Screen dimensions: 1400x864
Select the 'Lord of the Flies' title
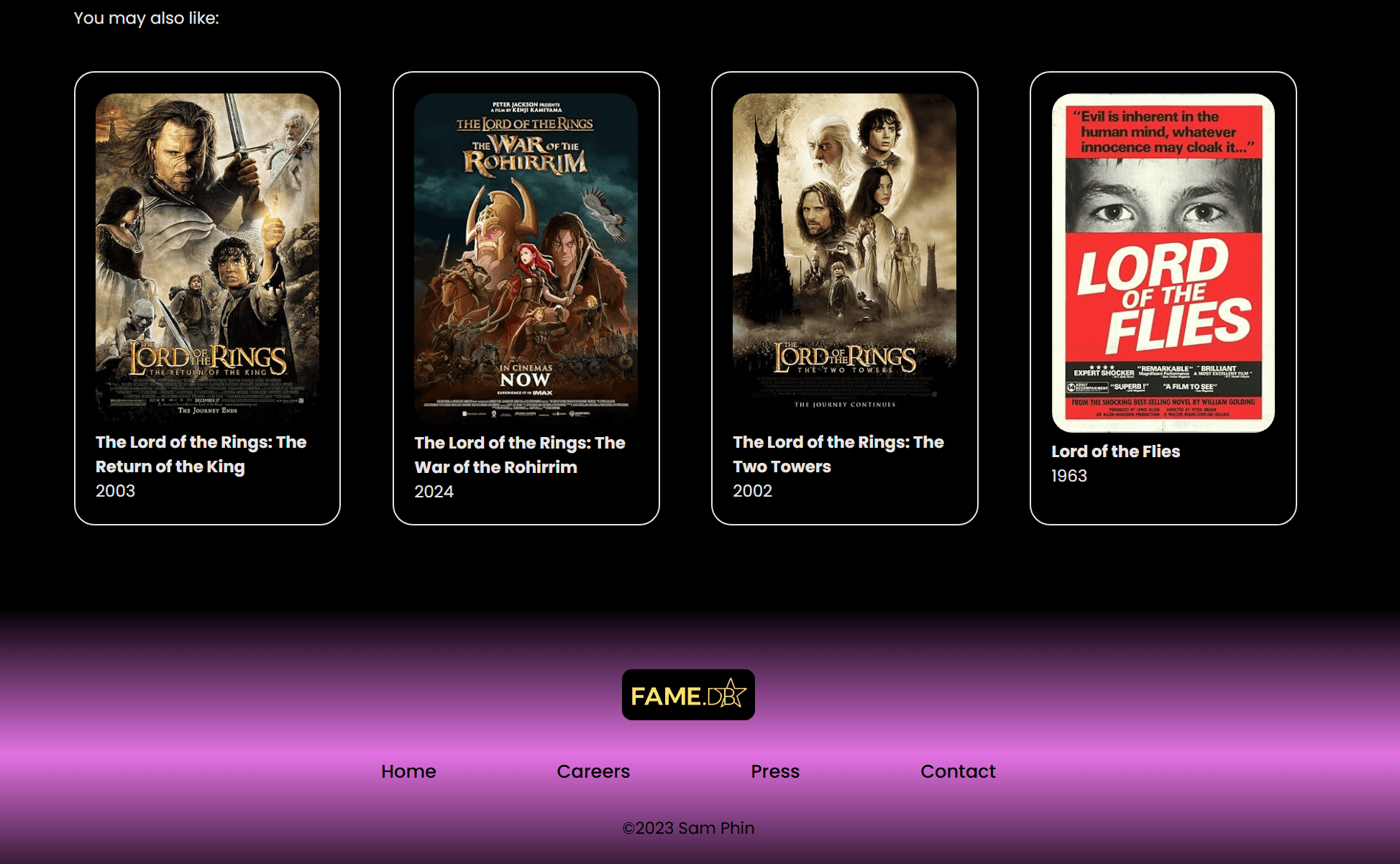click(x=1115, y=451)
